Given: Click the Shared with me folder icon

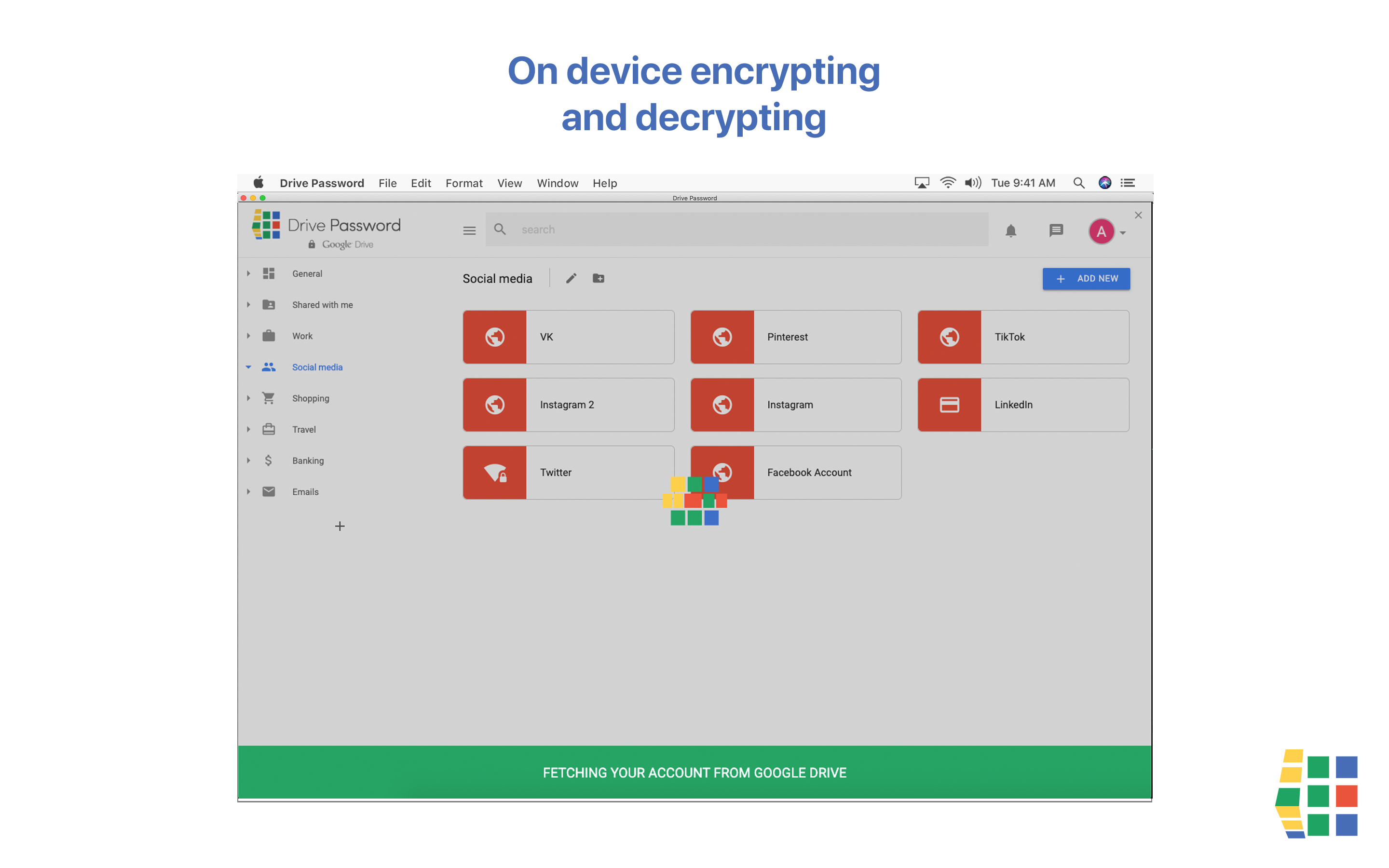Looking at the screenshot, I should tap(269, 305).
